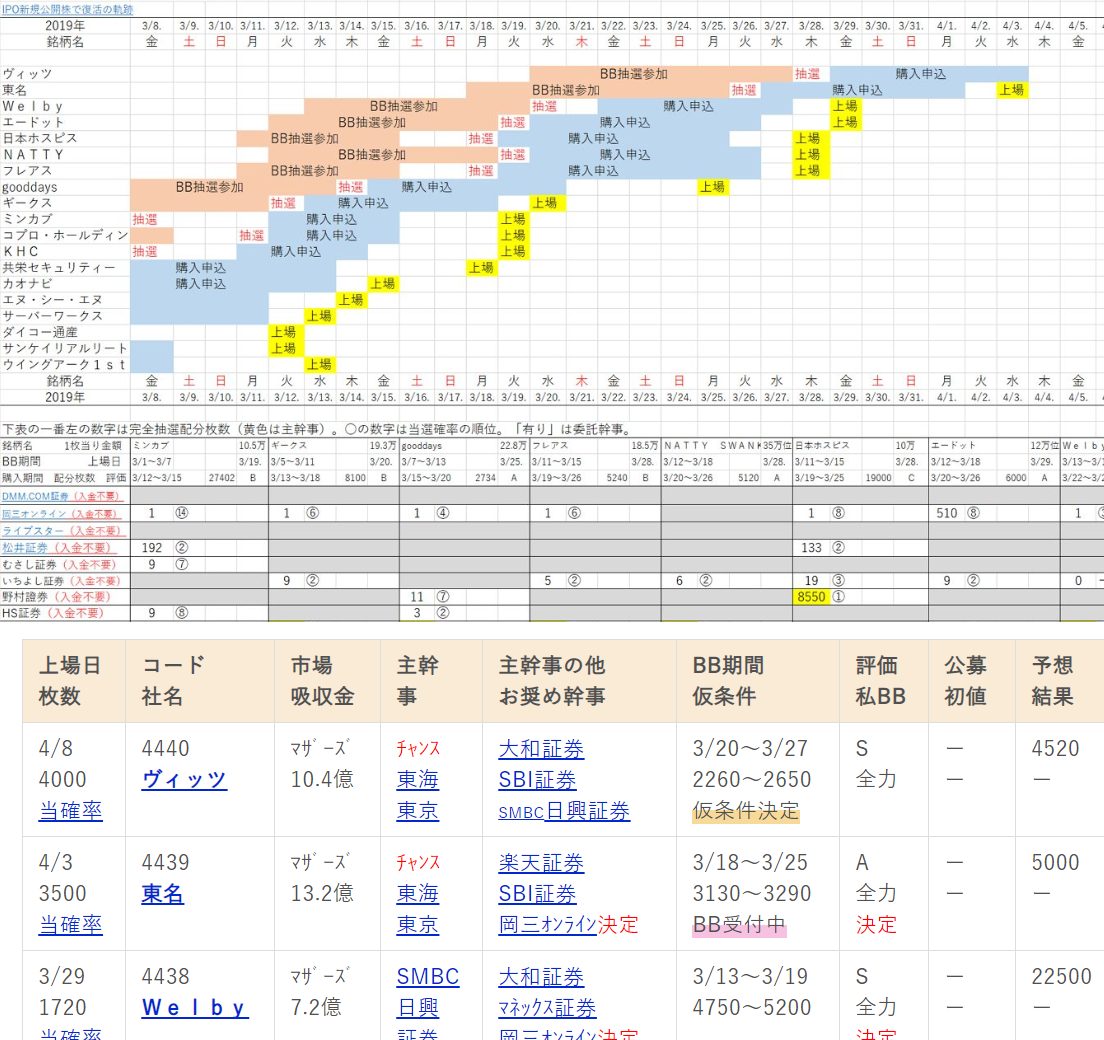Open the blue 東名 company link
Viewport: 1104px width, 1040px height.
point(163,894)
